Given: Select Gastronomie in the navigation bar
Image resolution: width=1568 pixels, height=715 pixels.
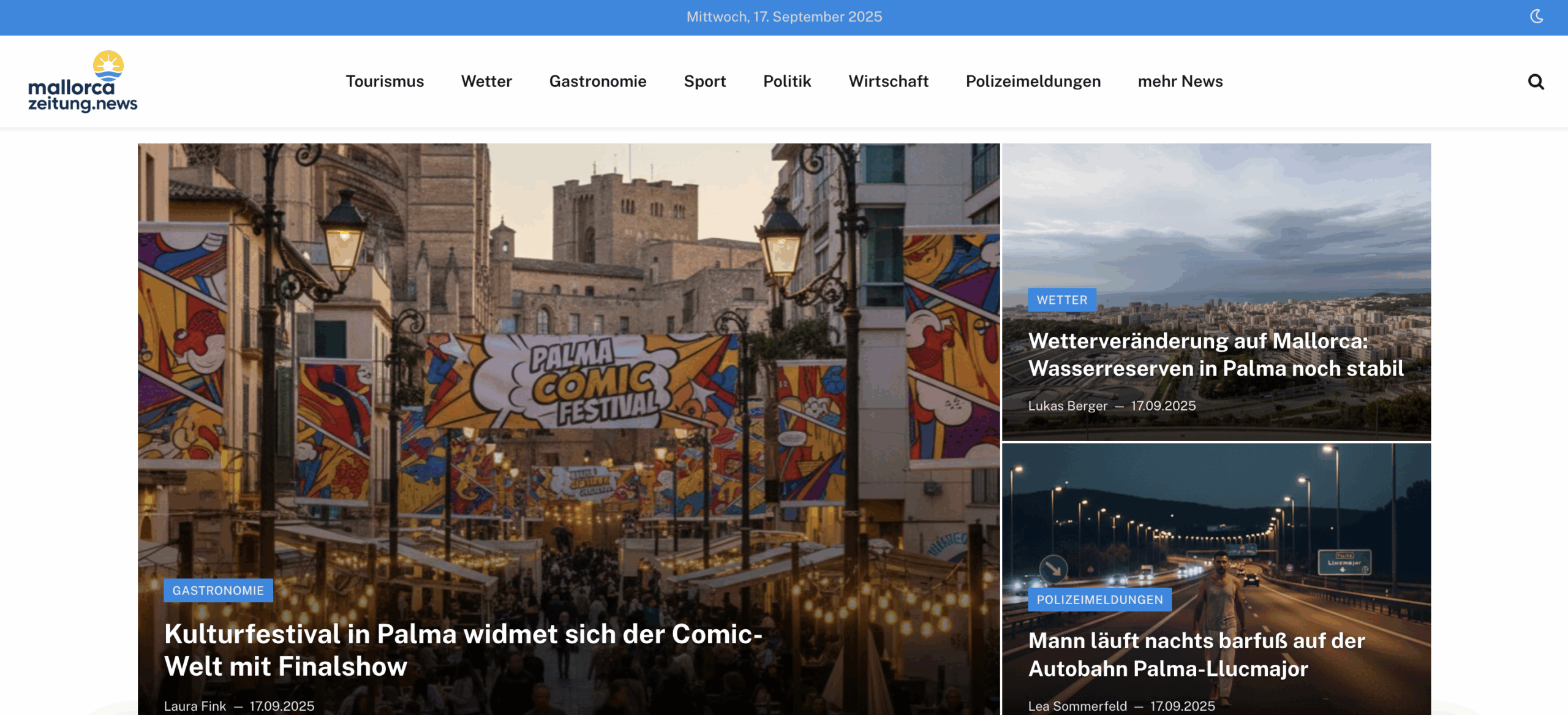Looking at the screenshot, I should pyautogui.click(x=597, y=81).
